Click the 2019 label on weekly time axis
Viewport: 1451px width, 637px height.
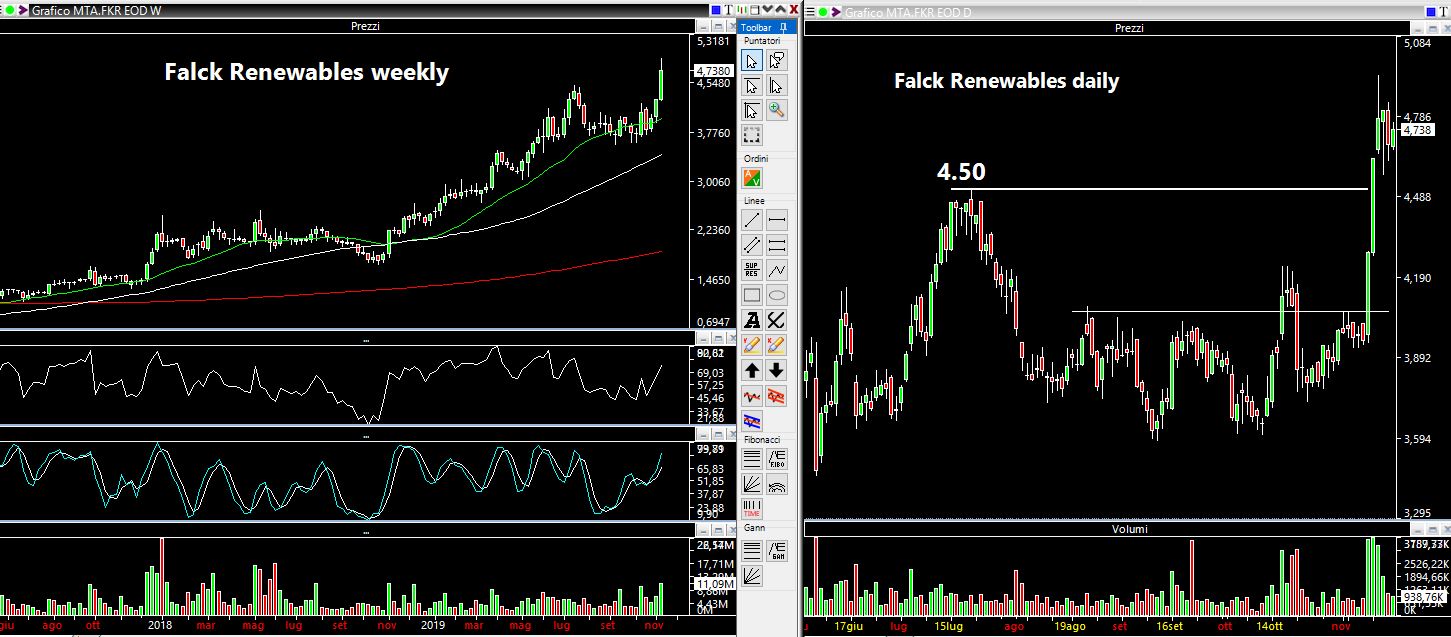pyautogui.click(x=432, y=625)
